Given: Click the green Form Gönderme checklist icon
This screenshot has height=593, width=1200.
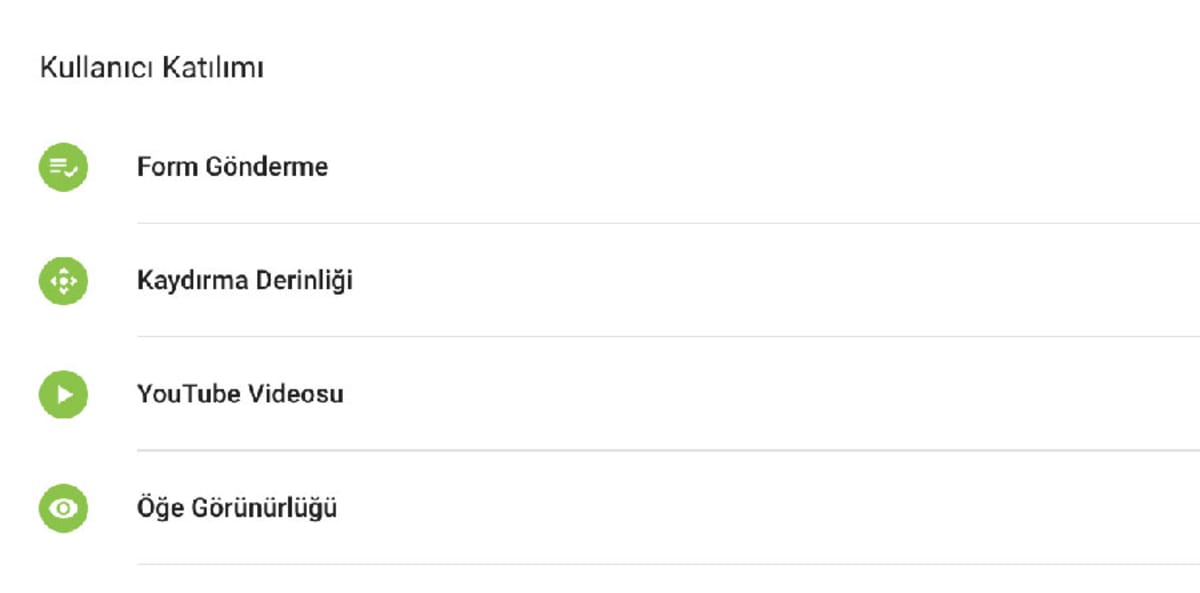Looking at the screenshot, I should 63,167.
